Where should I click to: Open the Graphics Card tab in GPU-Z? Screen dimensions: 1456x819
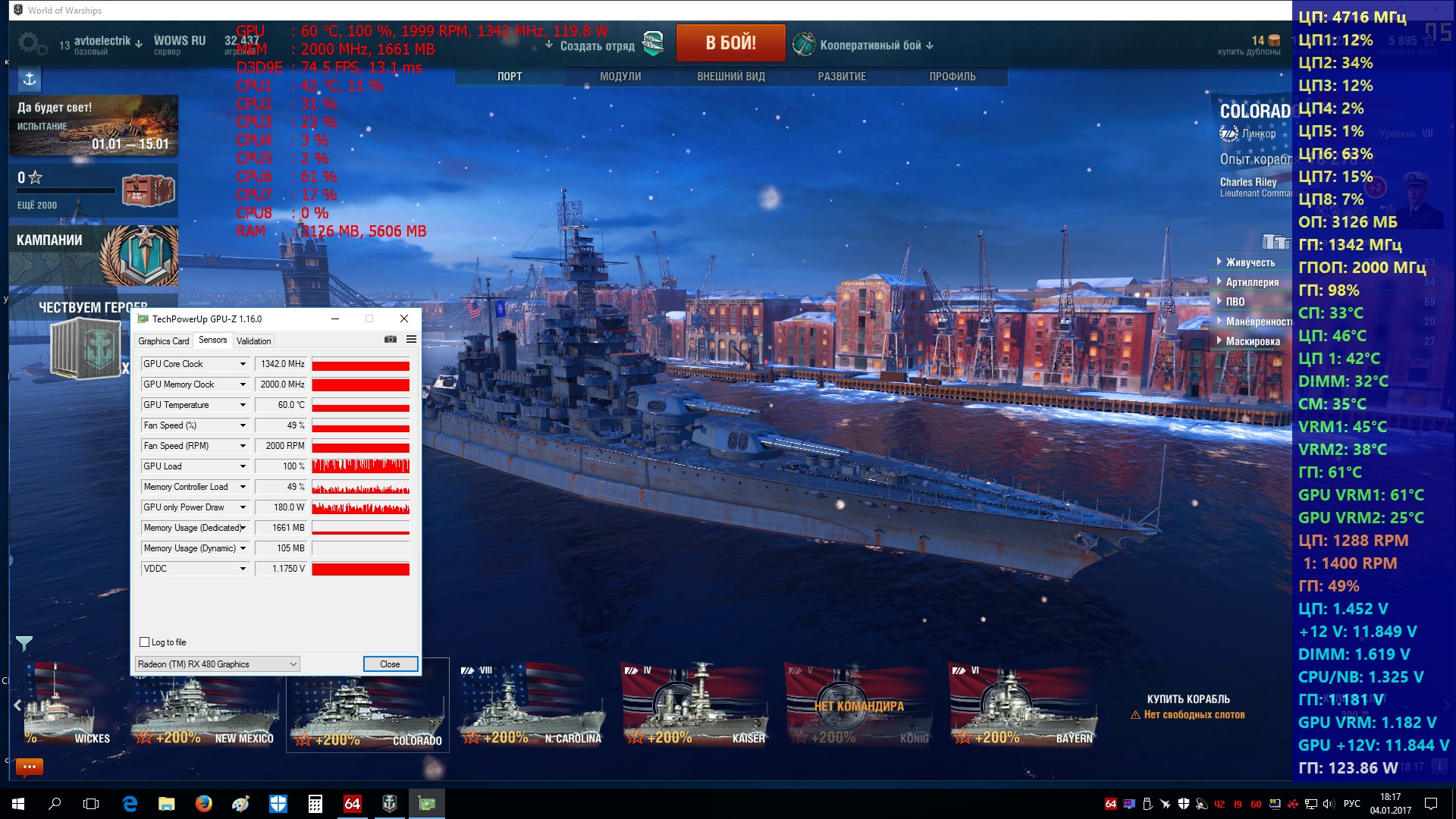point(163,341)
